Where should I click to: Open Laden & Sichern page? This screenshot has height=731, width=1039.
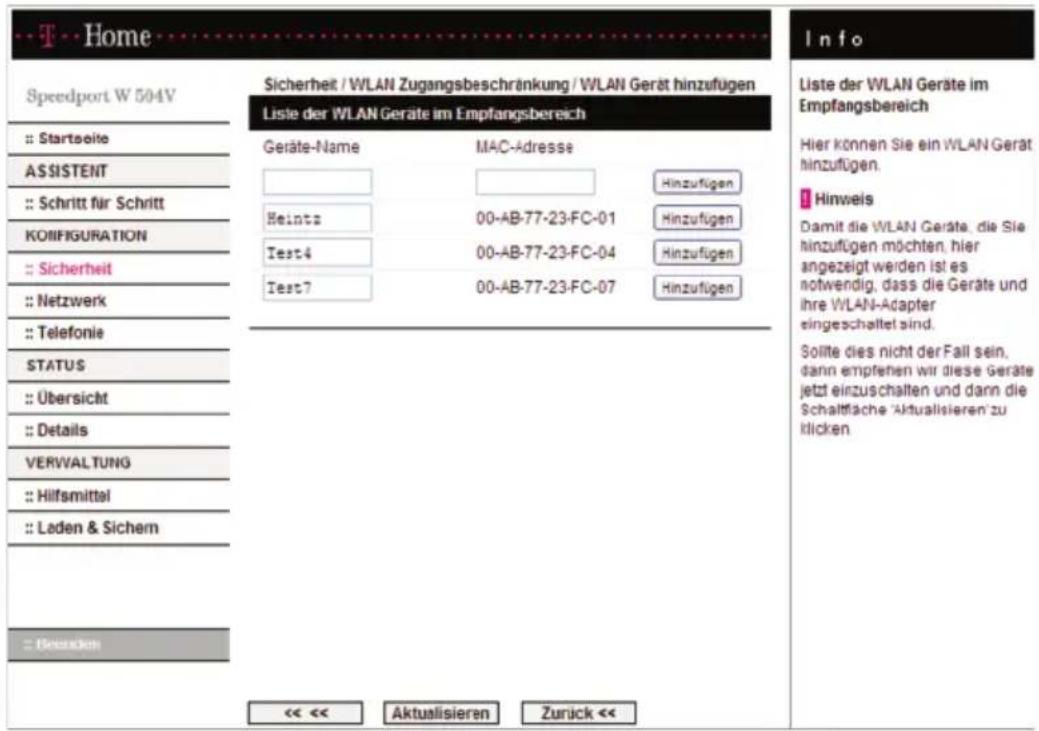(x=91, y=528)
